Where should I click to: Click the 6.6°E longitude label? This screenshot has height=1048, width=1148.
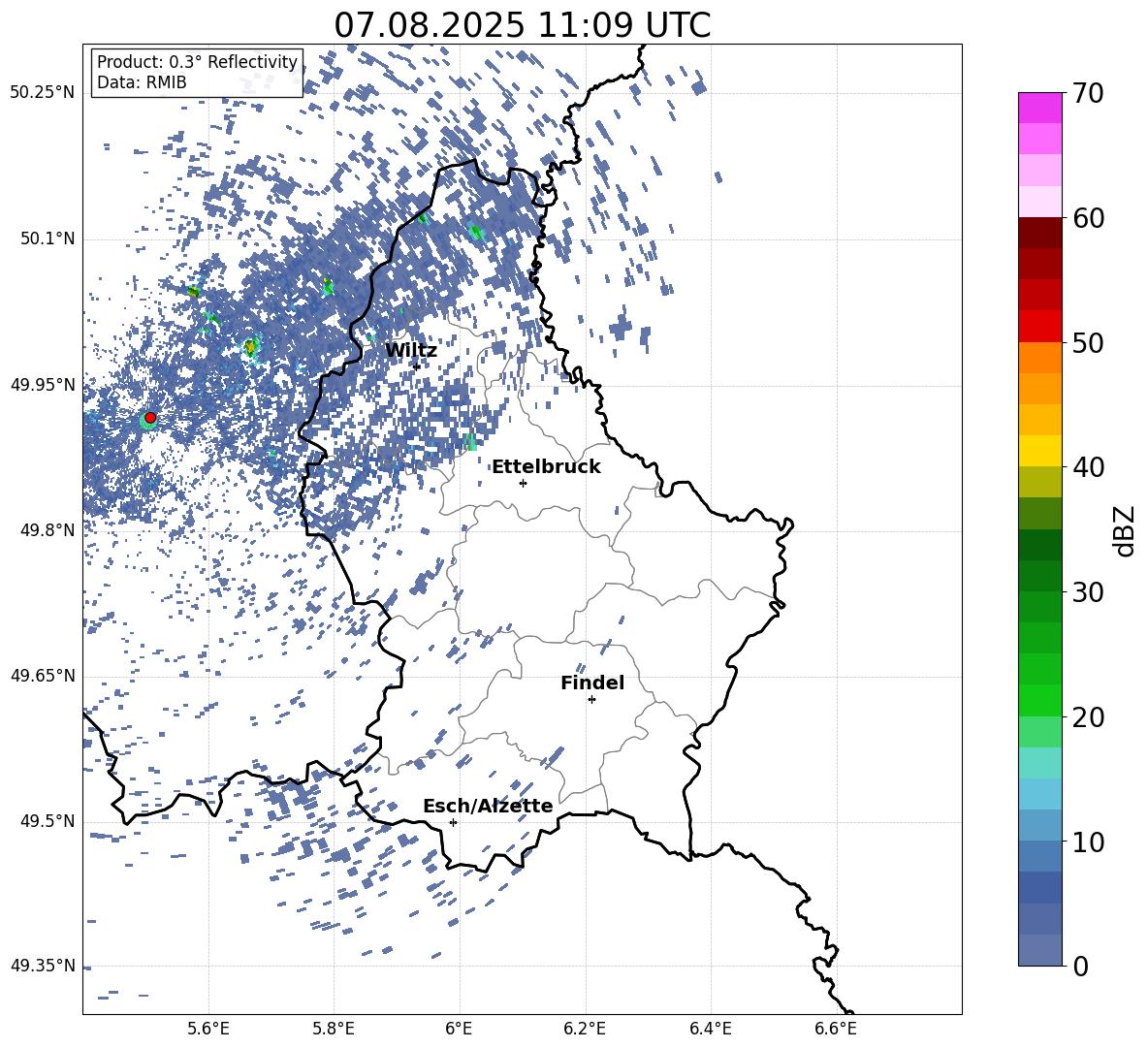coord(836,1029)
